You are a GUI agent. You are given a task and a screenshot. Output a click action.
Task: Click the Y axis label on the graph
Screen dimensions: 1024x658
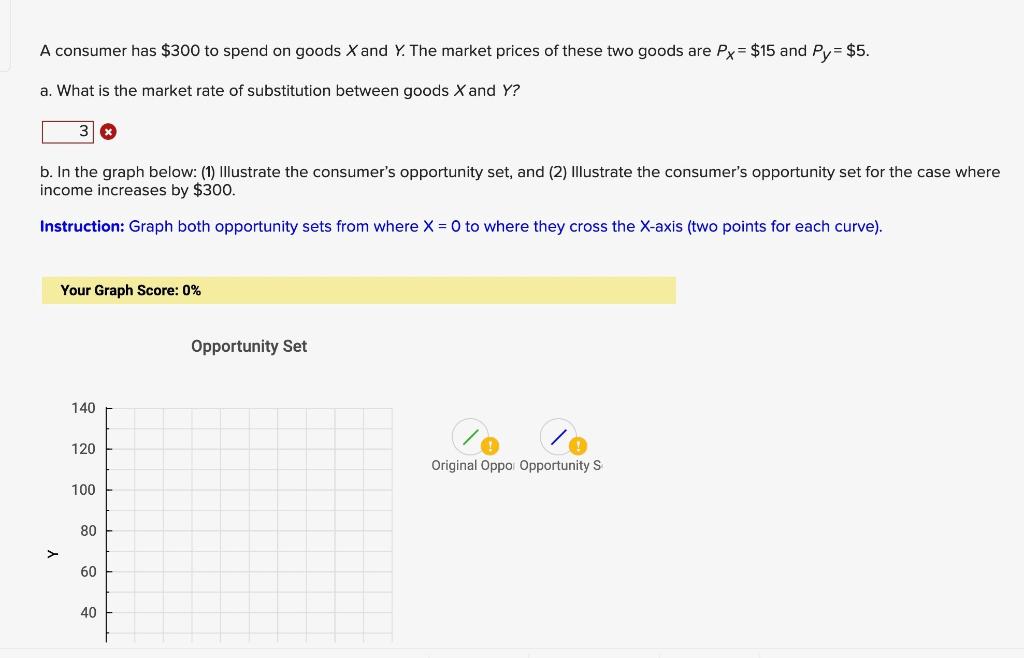pyautogui.click(x=53, y=553)
